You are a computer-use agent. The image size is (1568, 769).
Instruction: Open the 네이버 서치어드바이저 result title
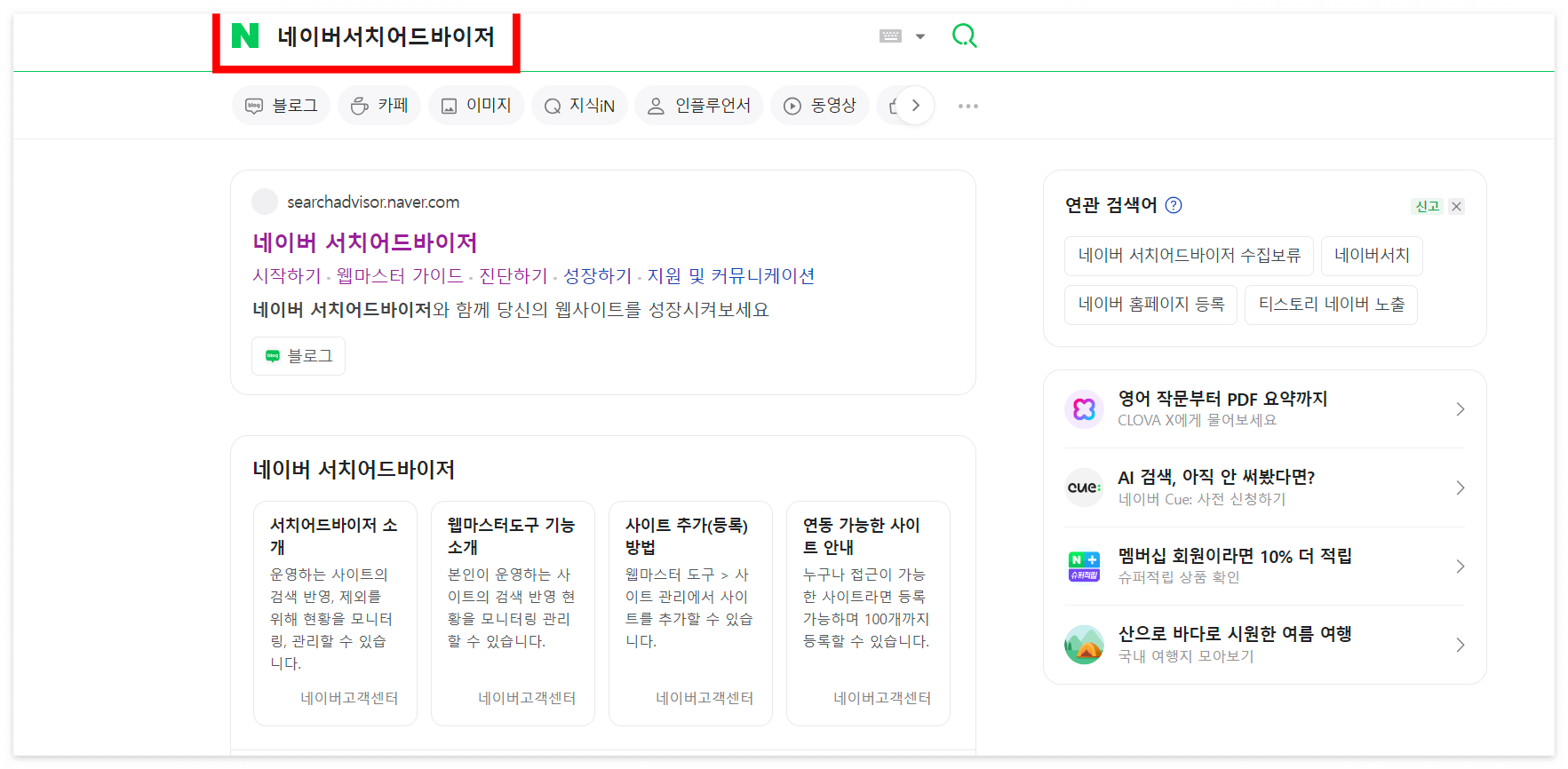365,242
